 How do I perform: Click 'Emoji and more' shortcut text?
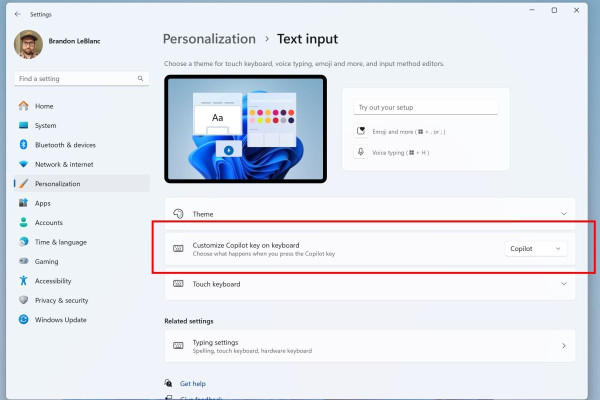pyautogui.click(x=409, y=132)
